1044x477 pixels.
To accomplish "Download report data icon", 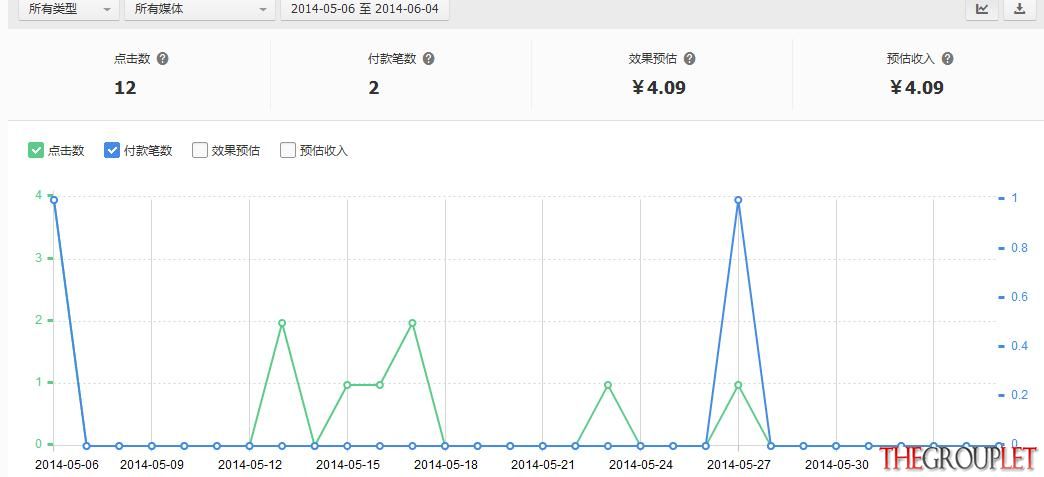I will 1019,9.
